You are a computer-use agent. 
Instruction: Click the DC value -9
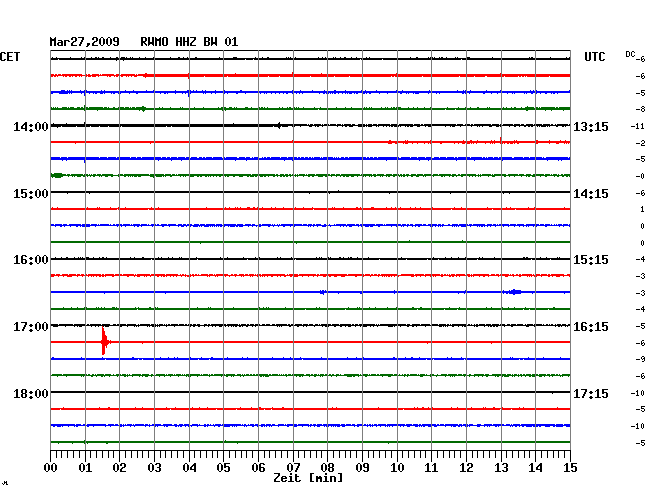pyautogui.click(x=640, y=359)
